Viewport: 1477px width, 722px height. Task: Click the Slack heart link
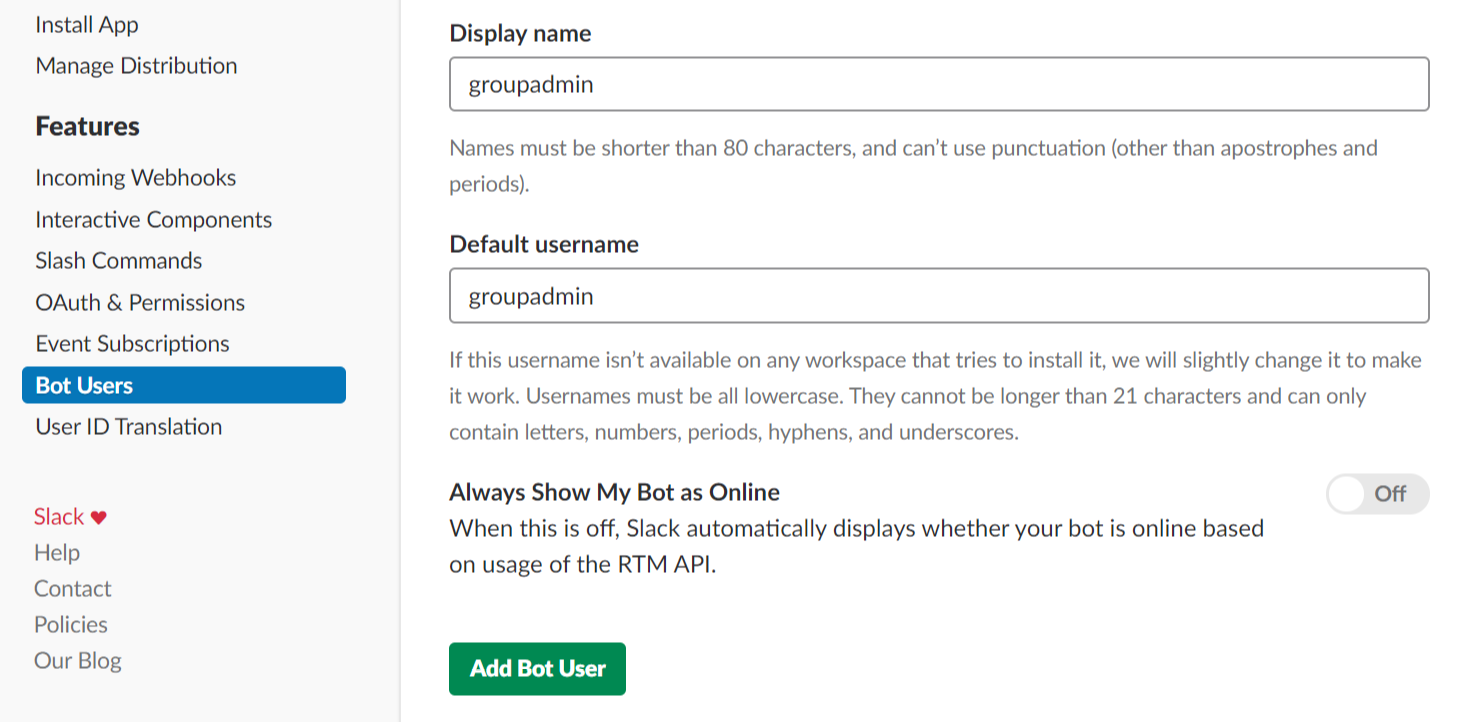pos(70,517)
